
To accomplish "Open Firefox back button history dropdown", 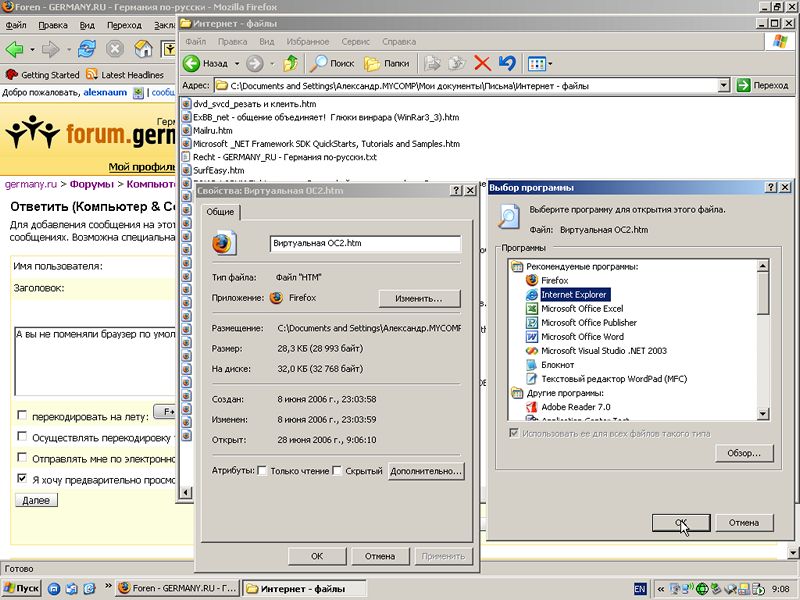I will (32, 49).
